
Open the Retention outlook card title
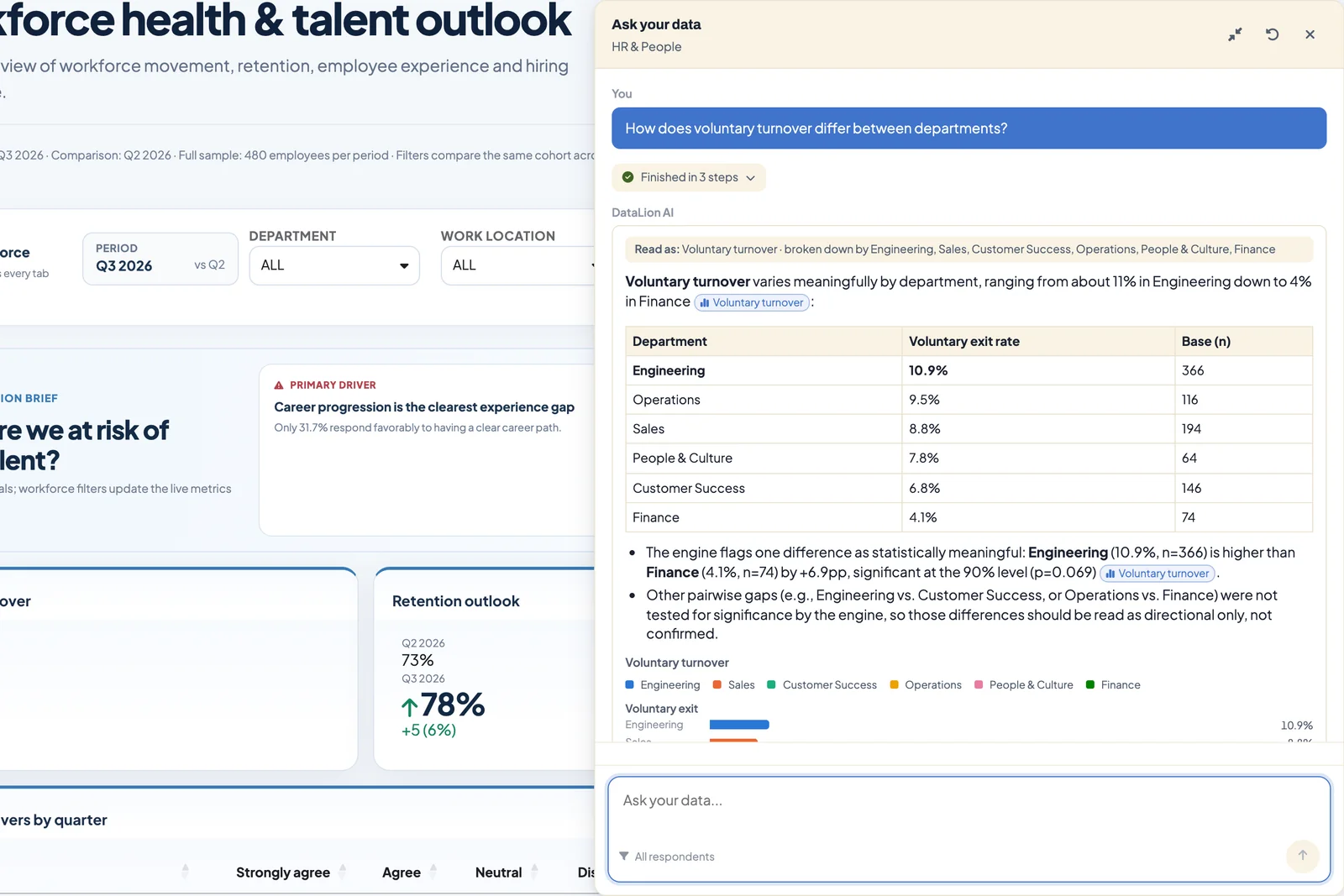pyautogui.click(x=455, y=601)
